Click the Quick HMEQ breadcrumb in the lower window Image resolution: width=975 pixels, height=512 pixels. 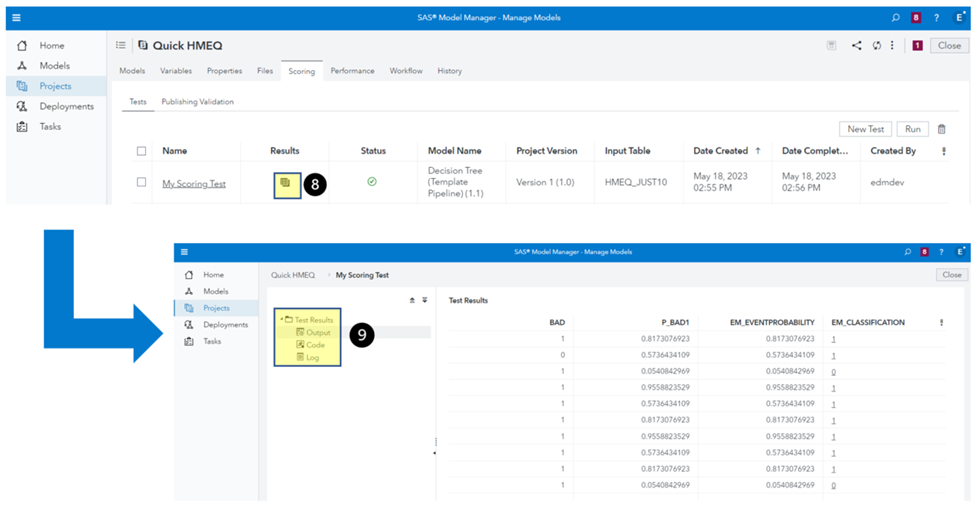293,274
